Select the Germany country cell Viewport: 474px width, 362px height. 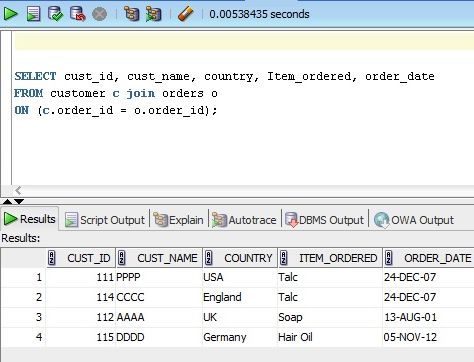coord(240,337)
